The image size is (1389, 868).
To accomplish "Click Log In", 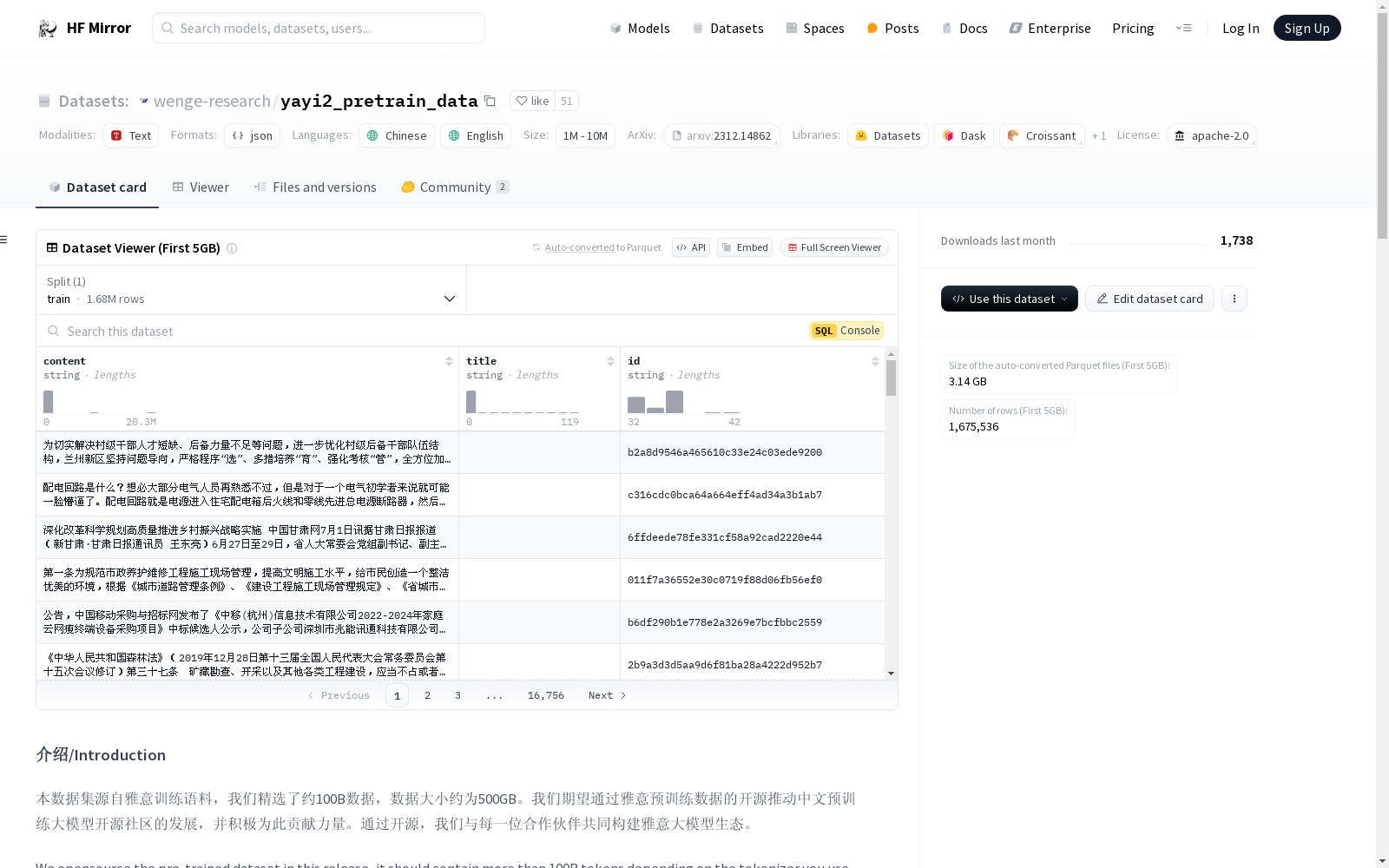I will click(1241, 28).
